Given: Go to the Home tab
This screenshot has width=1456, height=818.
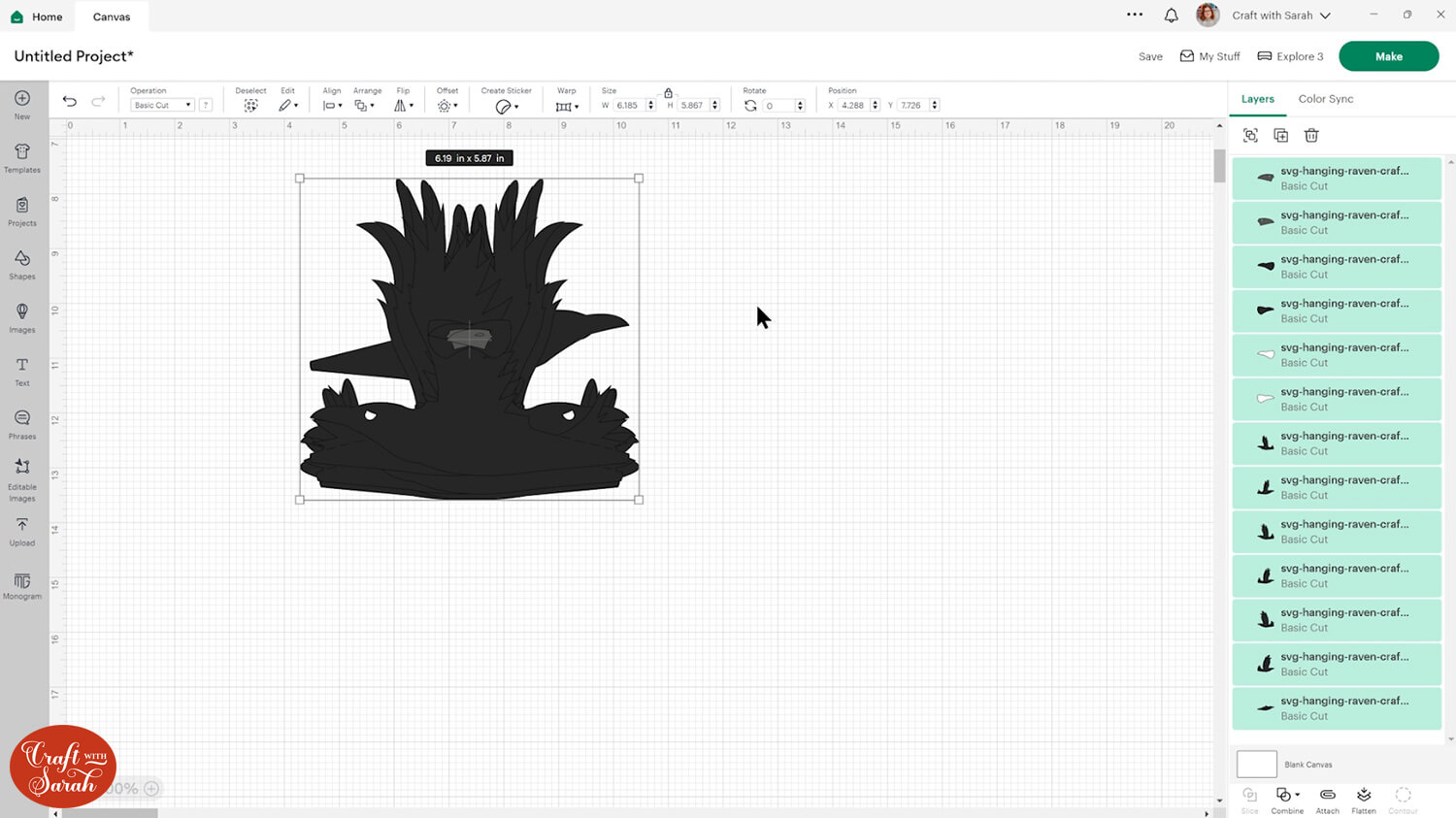Looking at the screenshot, I should 37,16.
